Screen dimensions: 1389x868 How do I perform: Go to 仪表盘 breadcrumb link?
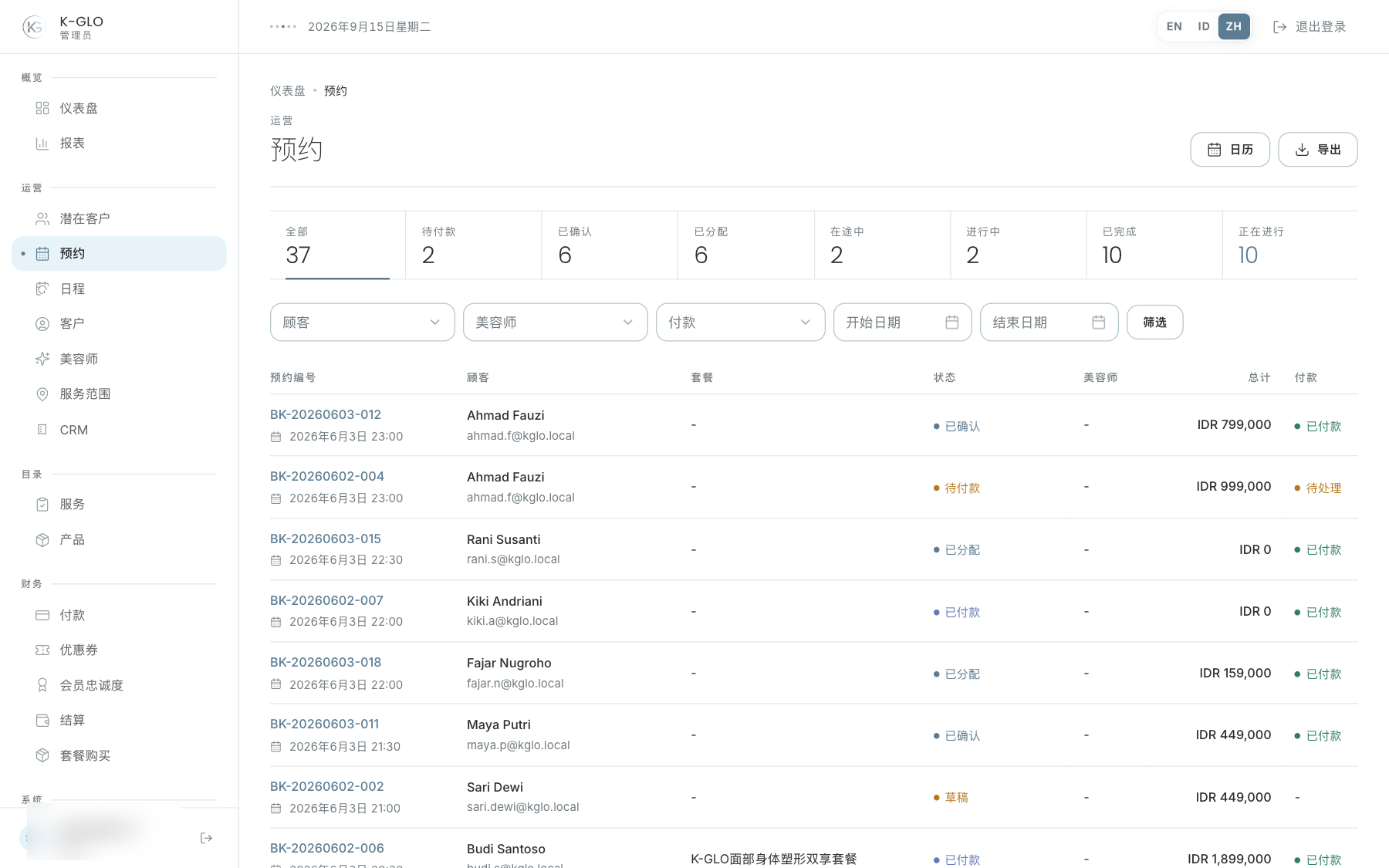click(288, 91)
